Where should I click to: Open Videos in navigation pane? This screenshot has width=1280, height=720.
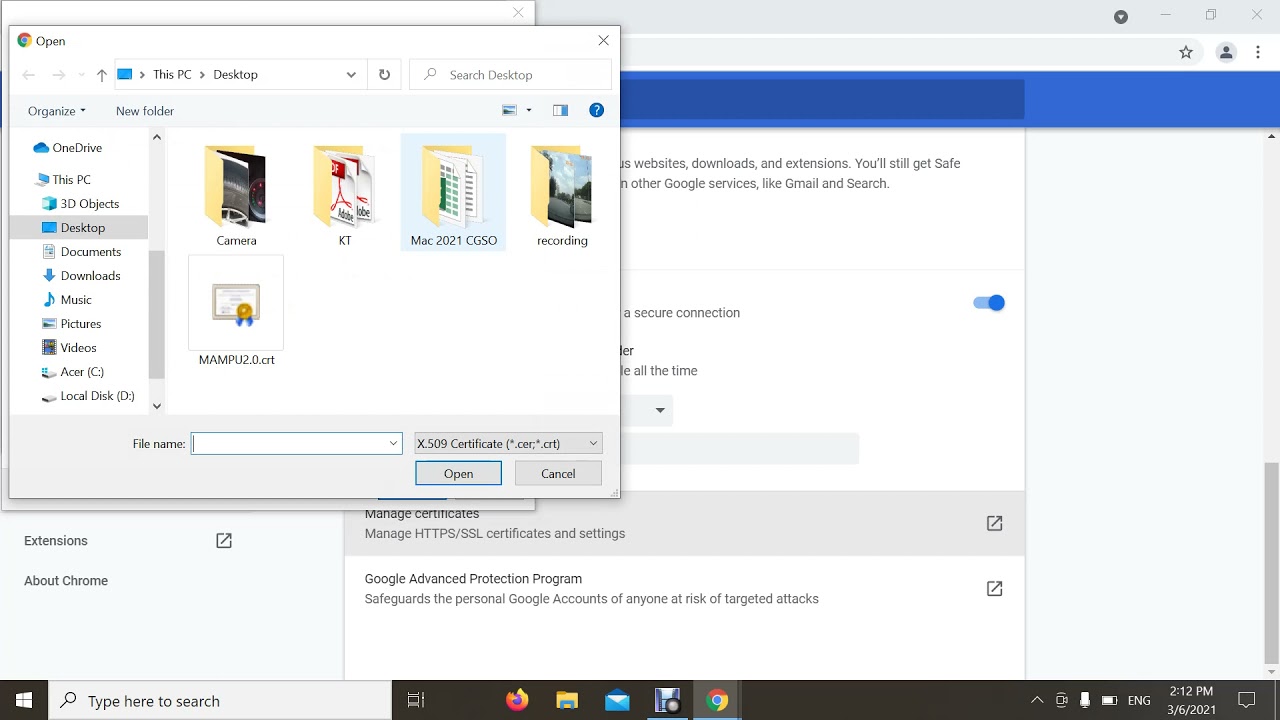pyautogui.click(x=78, y=348)
